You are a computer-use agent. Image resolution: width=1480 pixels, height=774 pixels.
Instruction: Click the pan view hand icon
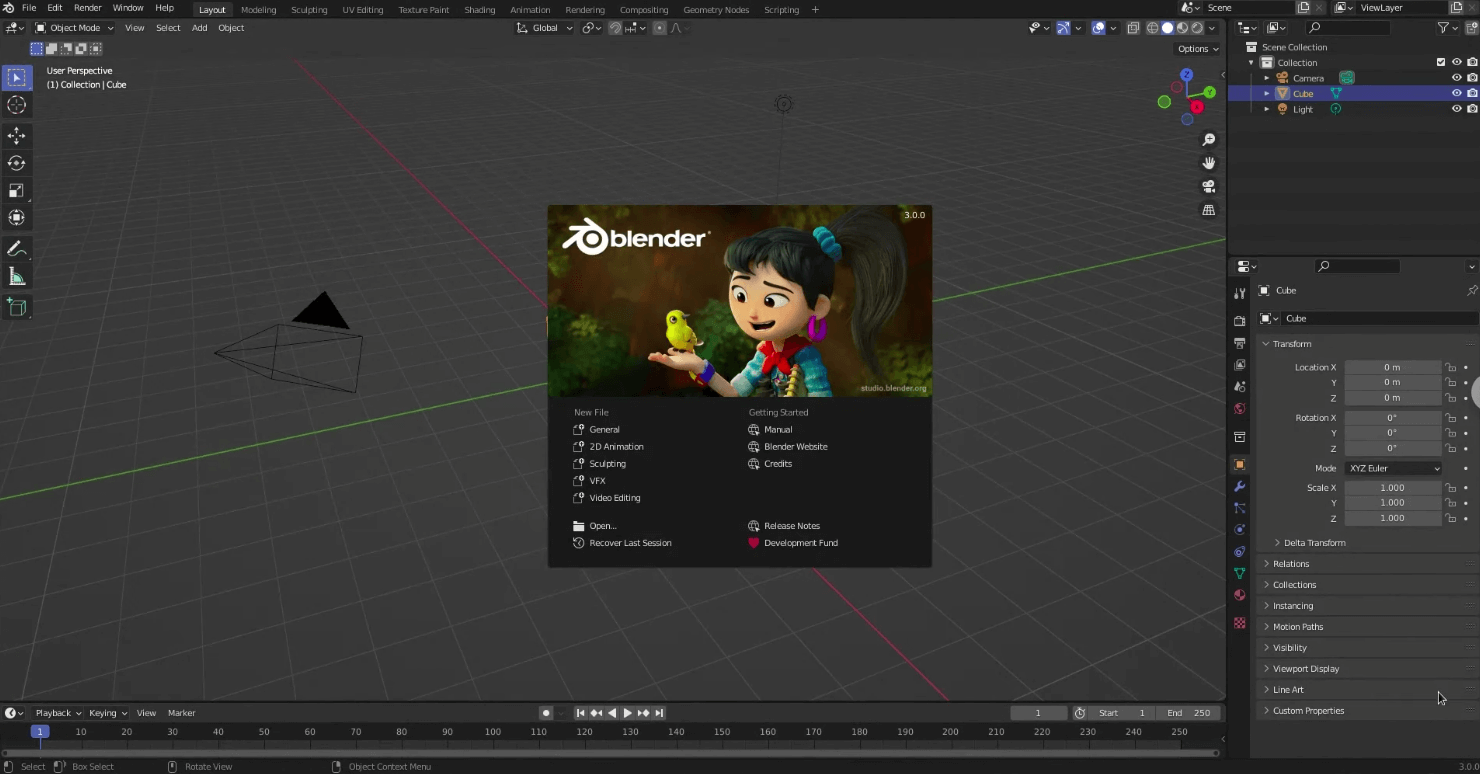(1209, 163)
